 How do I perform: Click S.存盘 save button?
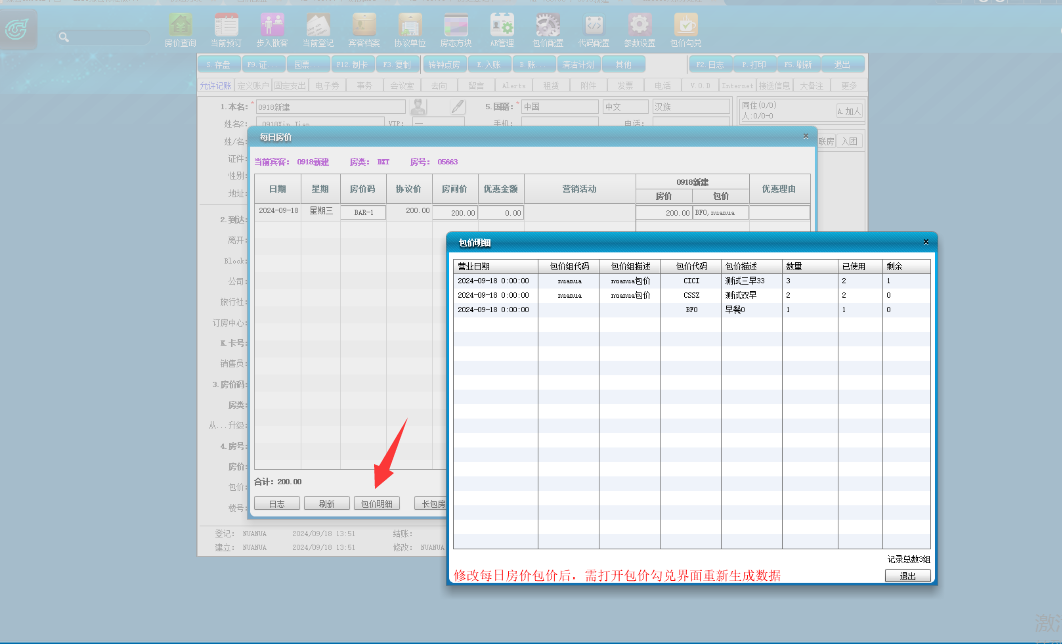pyautogui.click(x=219, y=64)
